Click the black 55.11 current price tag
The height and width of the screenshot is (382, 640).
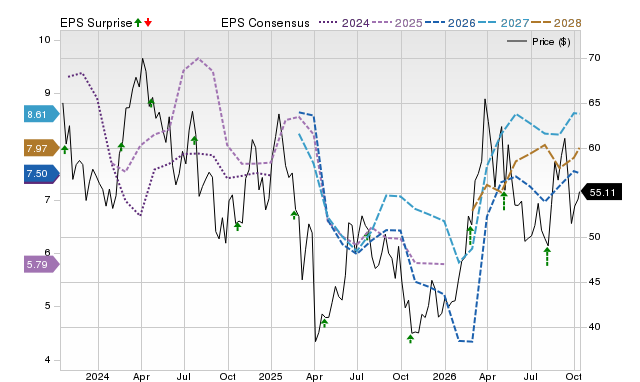point(601,192)
